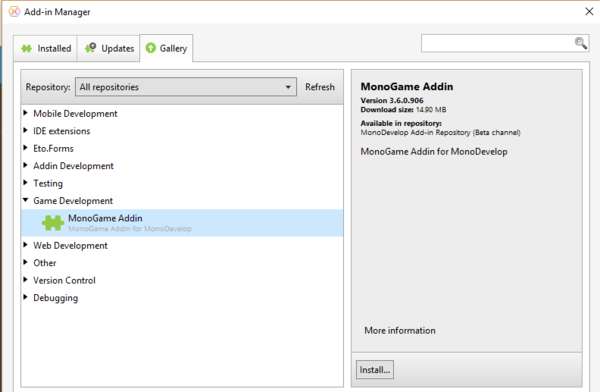Select the Testing tree label
The width and height of the screenshot is (600, 392).
[48, 184]
